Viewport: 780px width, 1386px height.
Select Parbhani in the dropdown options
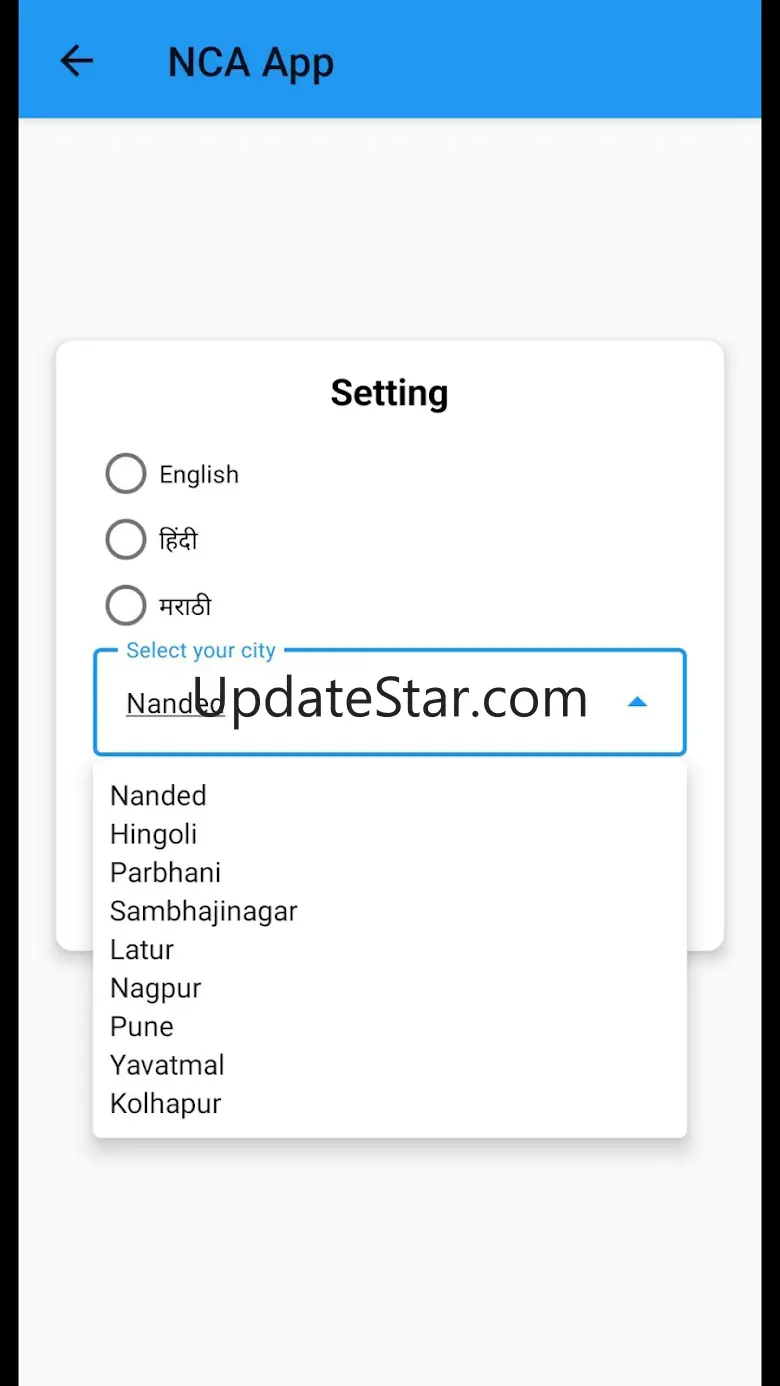(x=165, y=873)
